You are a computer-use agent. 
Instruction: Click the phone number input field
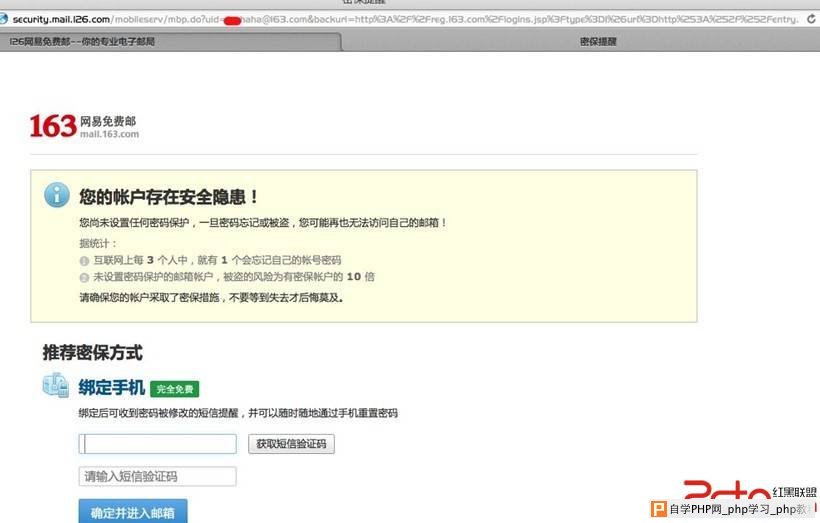pos(157,444)
